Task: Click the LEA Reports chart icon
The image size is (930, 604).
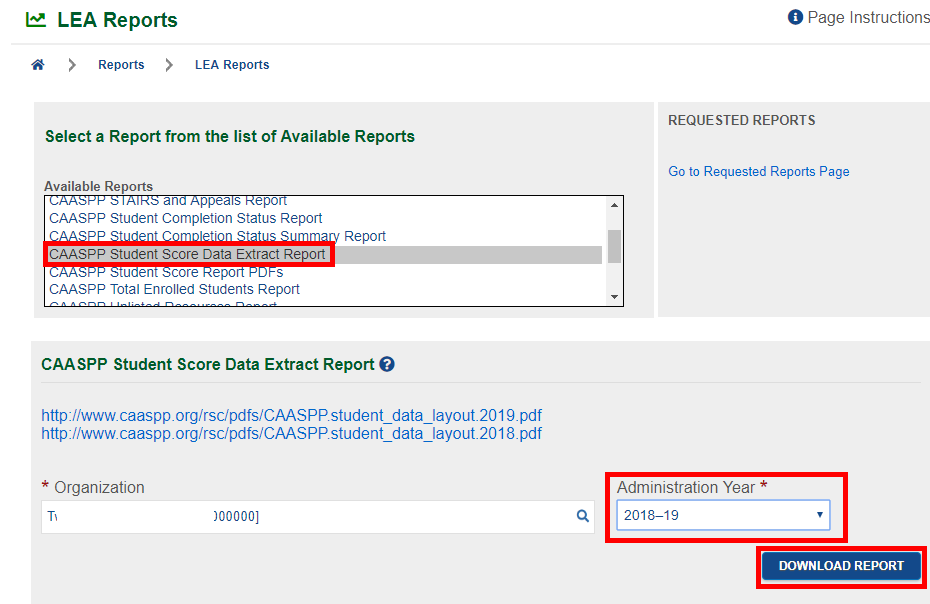Action: pos(36,20)
